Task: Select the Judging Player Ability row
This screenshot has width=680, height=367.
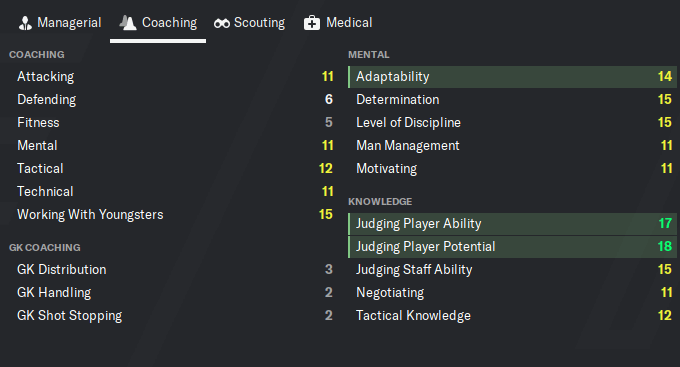Action: pyautogui.click(x=512, y=224)
